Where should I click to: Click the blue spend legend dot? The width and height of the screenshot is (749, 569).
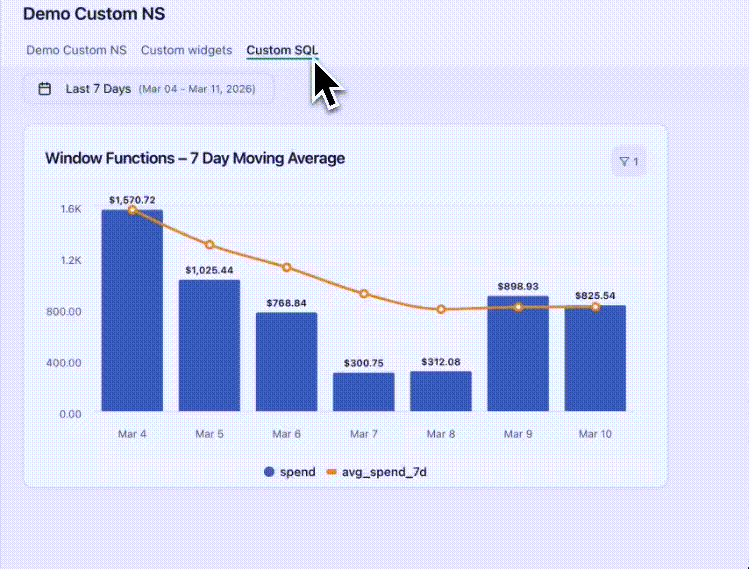point(269,472)
